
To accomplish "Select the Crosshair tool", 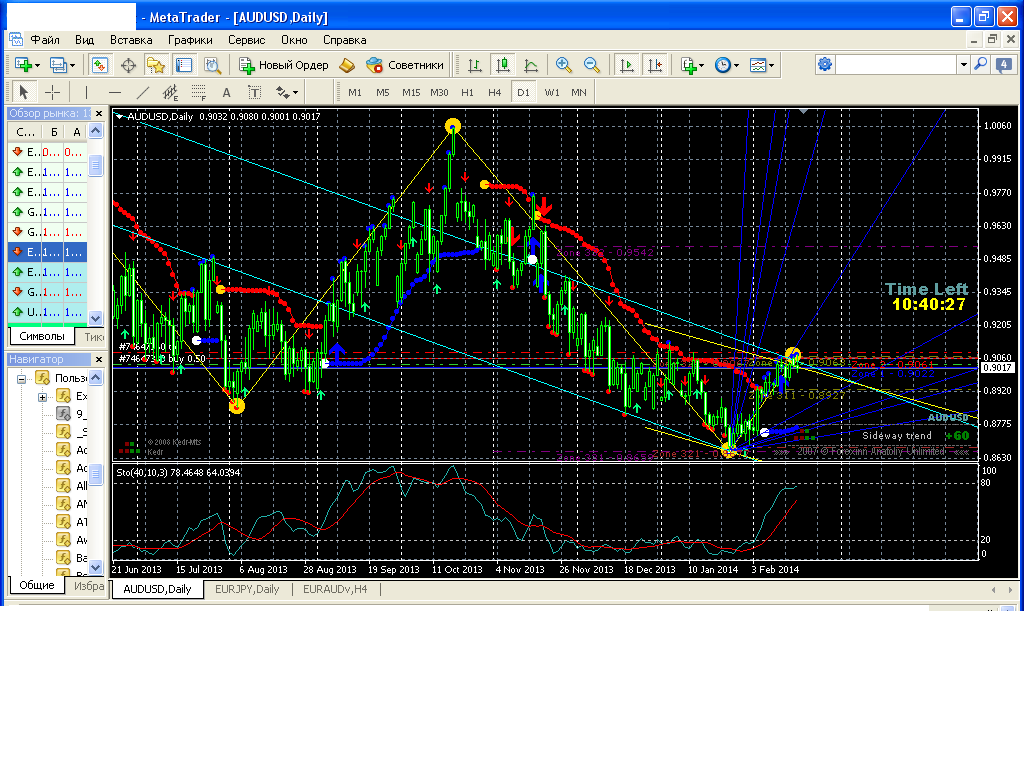I will [x=53, y=92].
